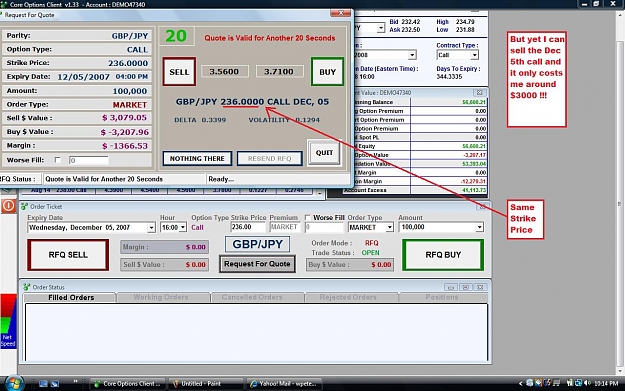Switch to the Filled Orders tab
Image resolution: width=625 pixels, height=391 pixels.
point(71,297)
